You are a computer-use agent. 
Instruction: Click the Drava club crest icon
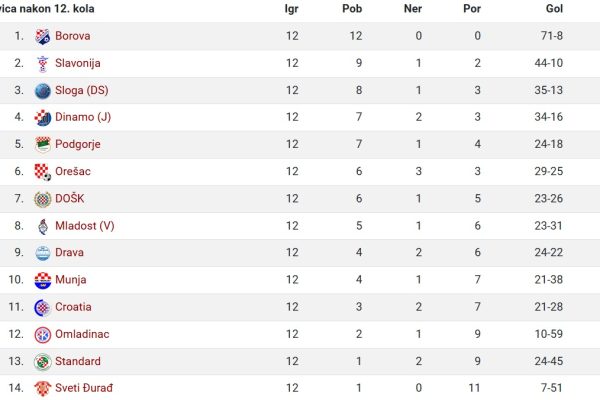[x=42, y=253]
